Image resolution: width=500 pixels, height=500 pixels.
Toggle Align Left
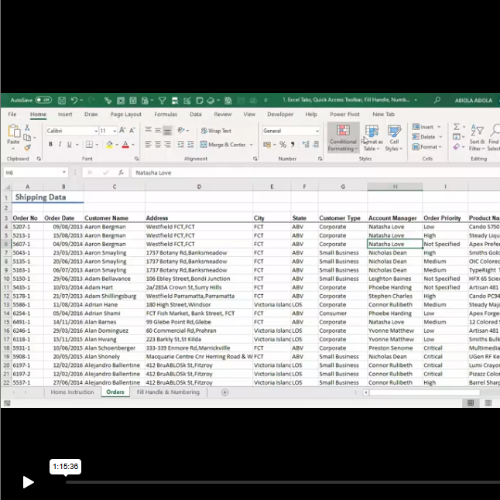pos(148,144)
